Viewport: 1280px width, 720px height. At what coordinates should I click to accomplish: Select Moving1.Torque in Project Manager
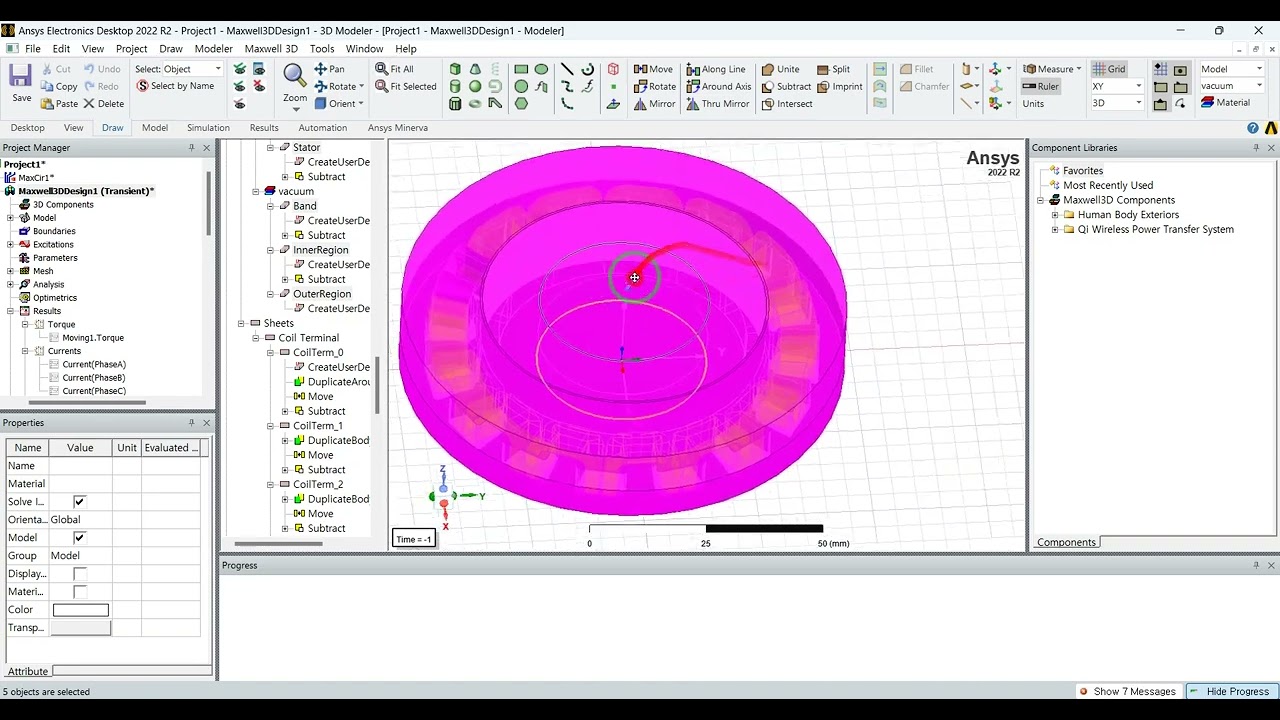click(x=93, y=338)
